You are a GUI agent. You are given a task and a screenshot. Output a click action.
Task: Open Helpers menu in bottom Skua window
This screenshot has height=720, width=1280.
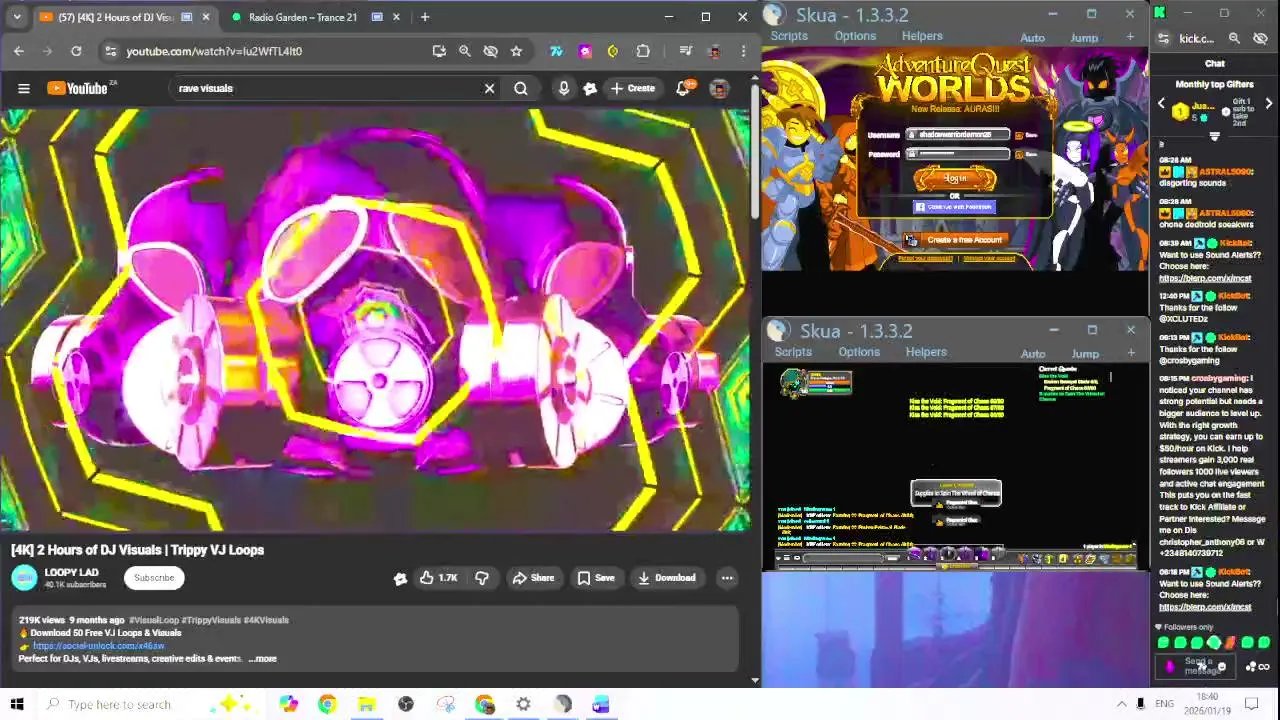(x=926, y=352)
